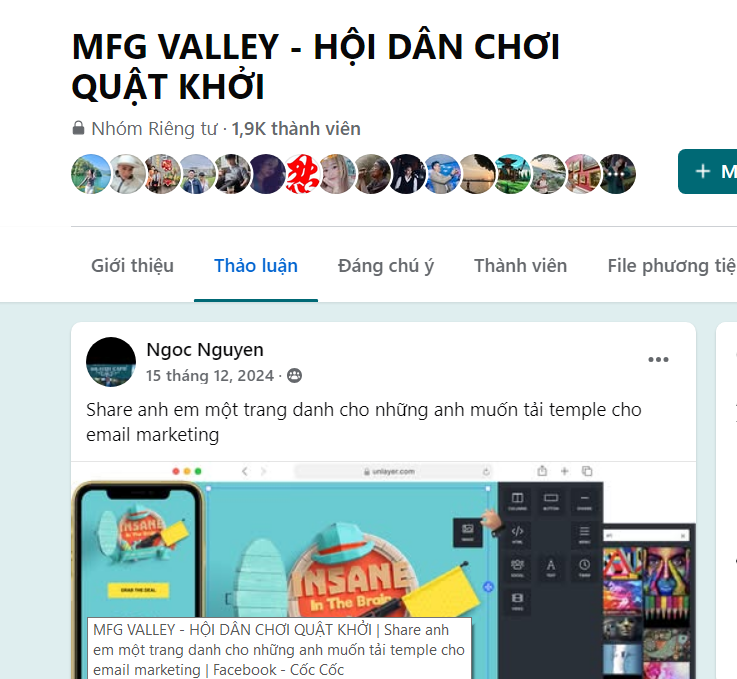The height and width of the screenshot is (679, 737).
Task: Go to the Thành viên tab
Action: coord(521,266)
